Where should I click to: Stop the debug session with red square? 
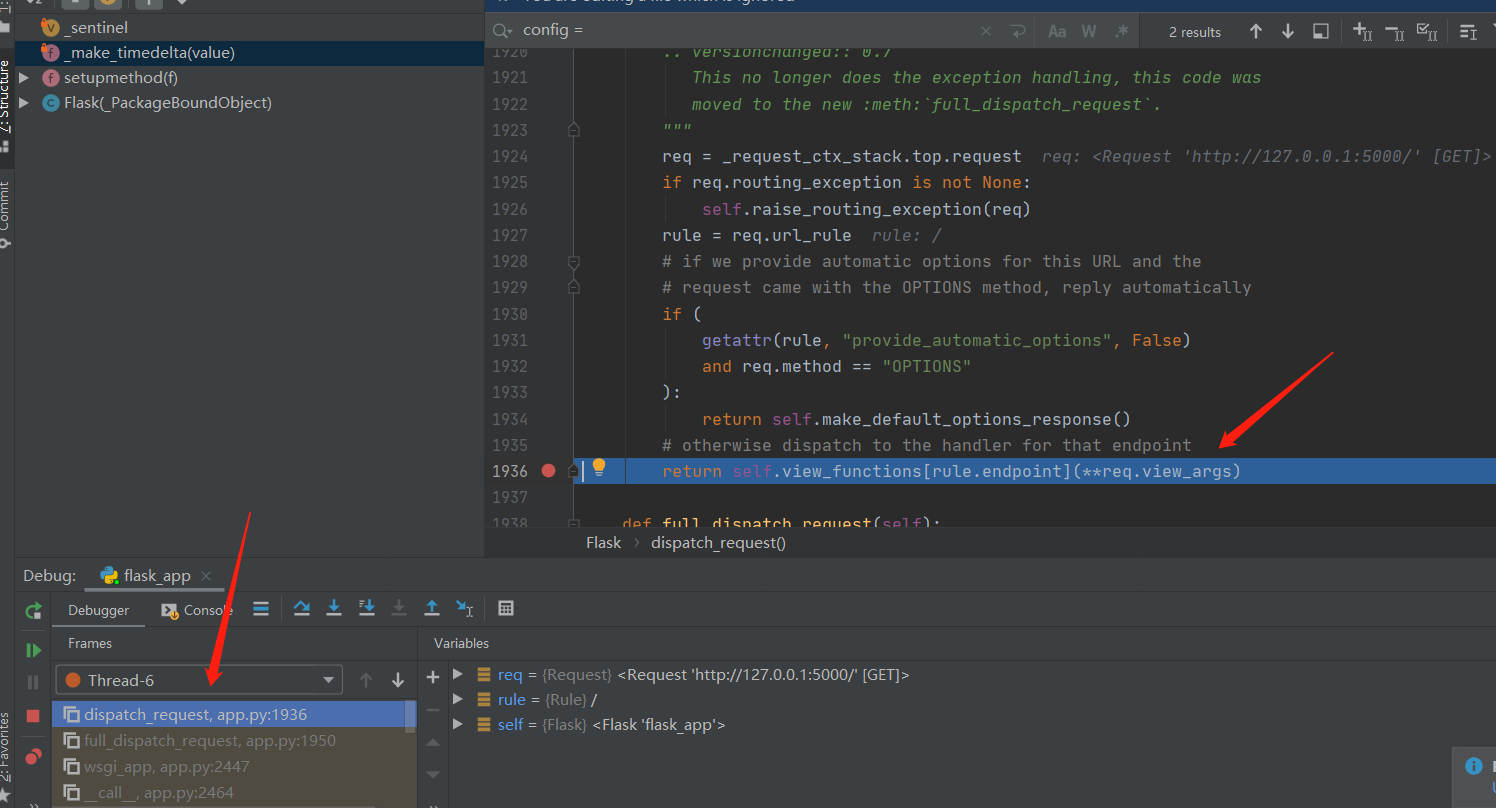33,716
